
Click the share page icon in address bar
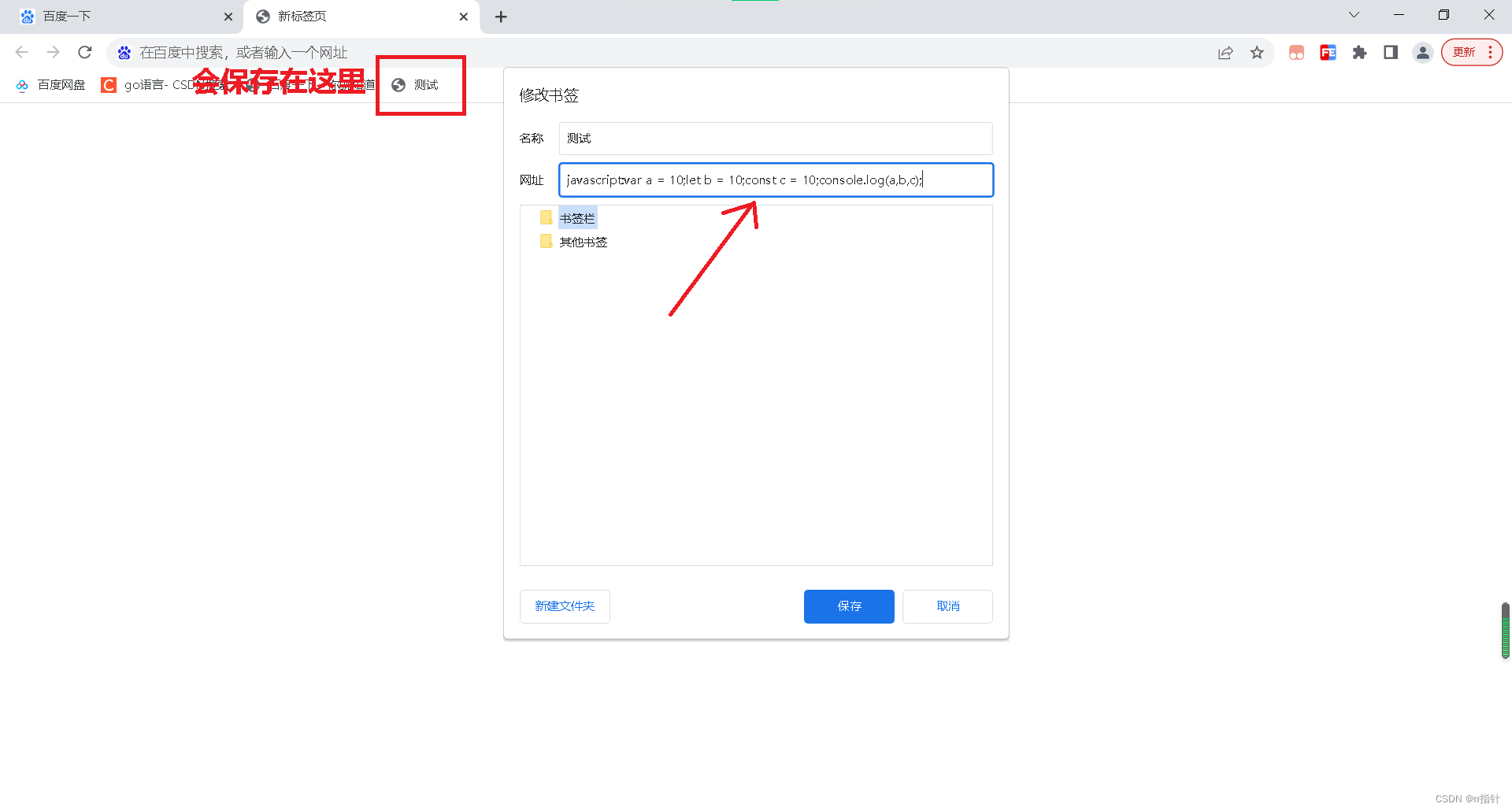pyautogui.click(x=1225, y=53)
